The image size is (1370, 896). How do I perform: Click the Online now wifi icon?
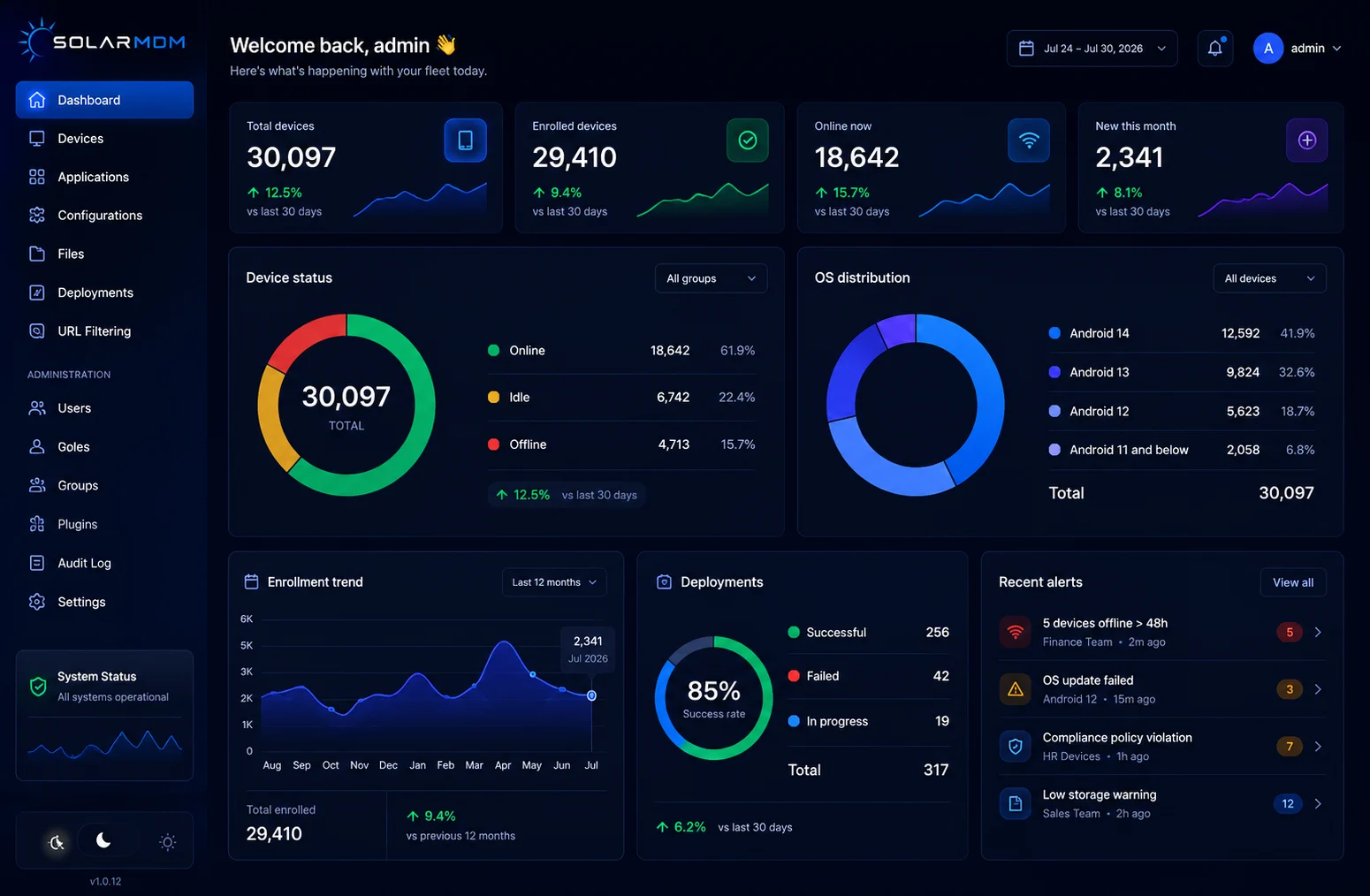(1029, 140)
